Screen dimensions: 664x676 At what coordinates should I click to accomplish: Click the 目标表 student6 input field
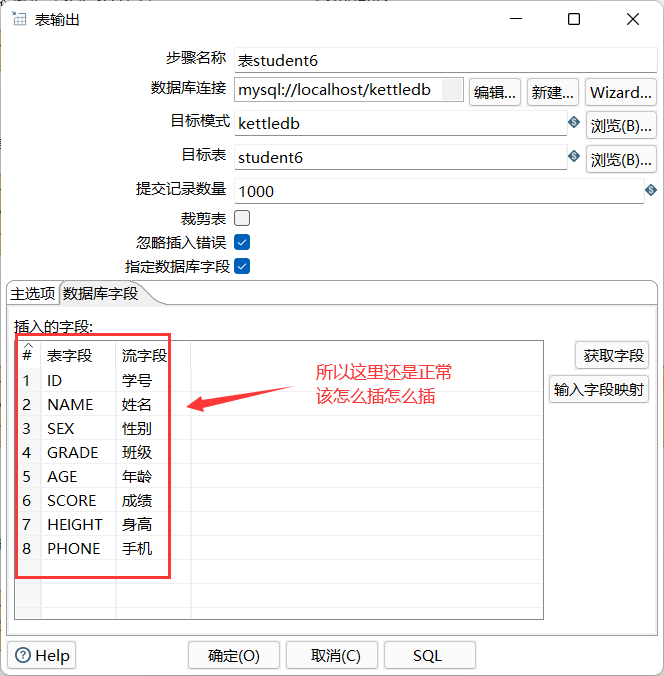point(401,157)
